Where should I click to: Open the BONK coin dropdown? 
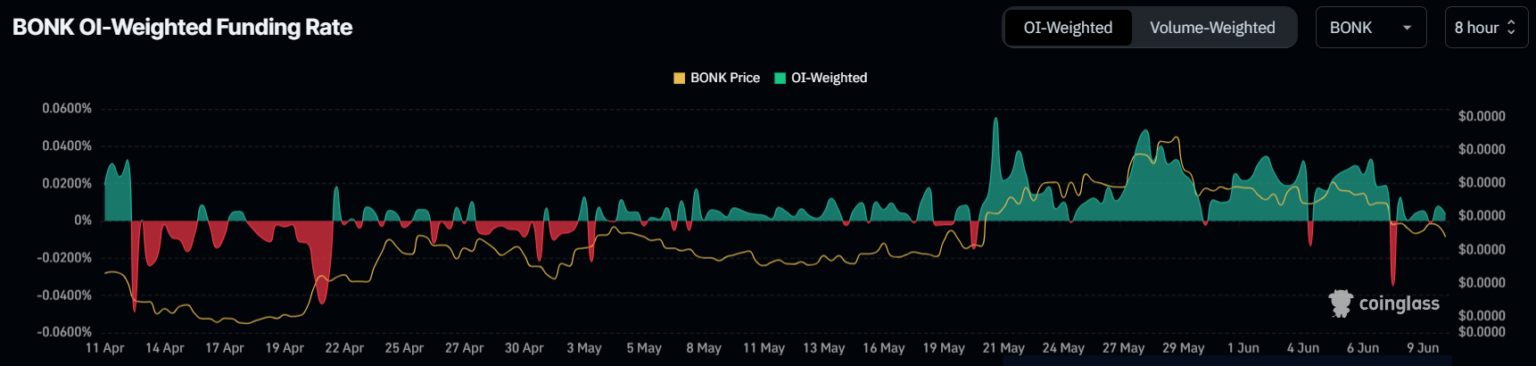pyautogui.click(x=1371, y=28)
